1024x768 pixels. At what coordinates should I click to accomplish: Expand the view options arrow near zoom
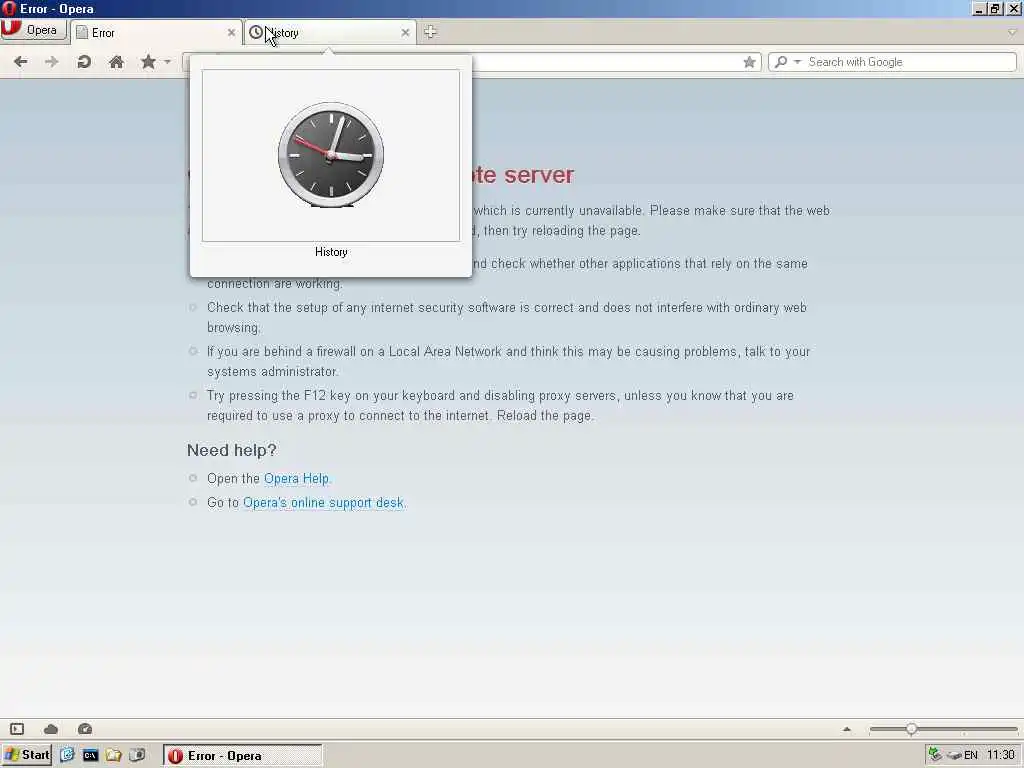tap(847, 729)
